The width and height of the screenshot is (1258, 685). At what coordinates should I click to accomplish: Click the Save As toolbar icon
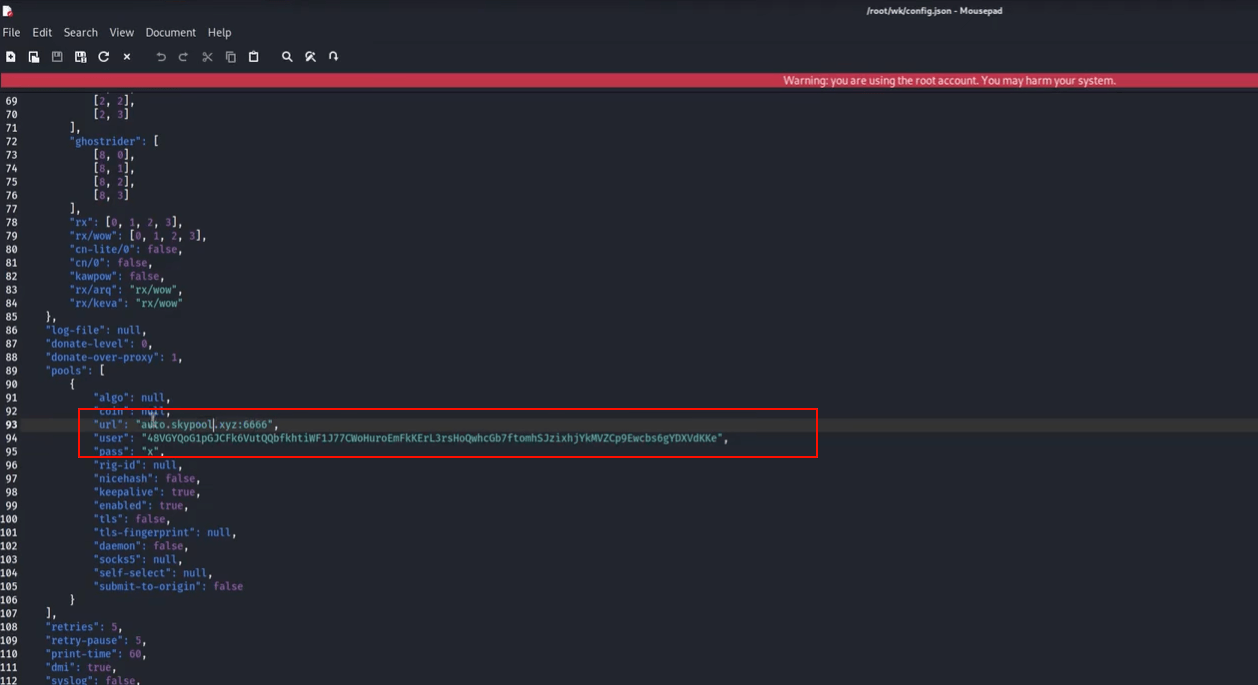pos(80,57)
